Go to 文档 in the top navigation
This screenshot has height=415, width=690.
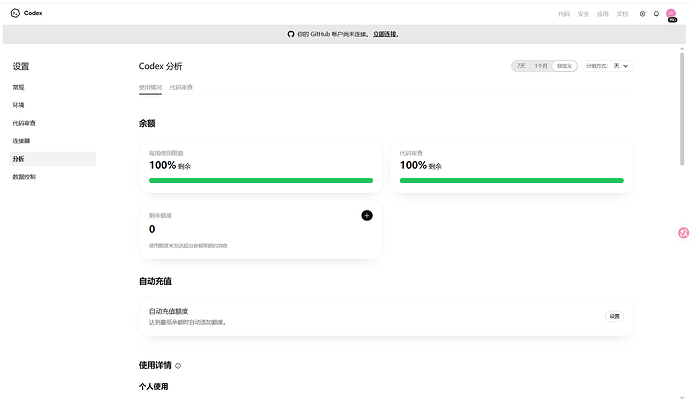[622, 14]
